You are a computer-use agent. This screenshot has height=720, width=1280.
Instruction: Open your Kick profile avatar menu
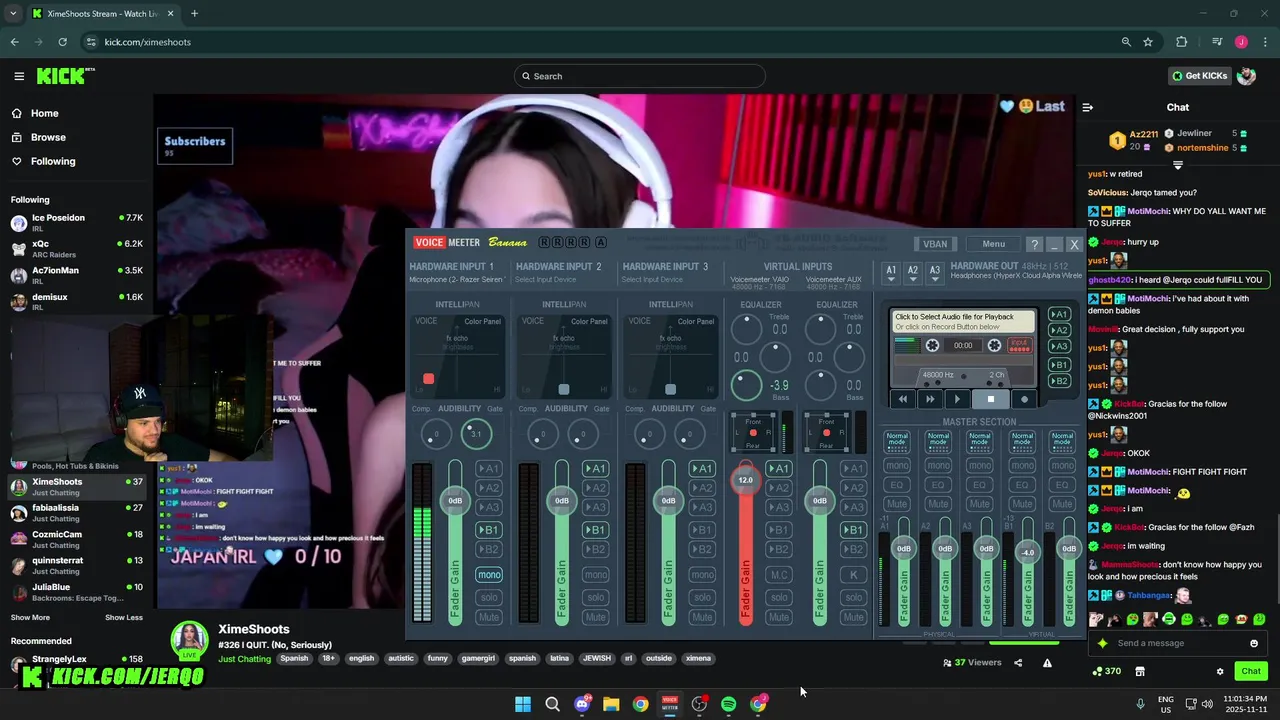[x=1246, y=76]
